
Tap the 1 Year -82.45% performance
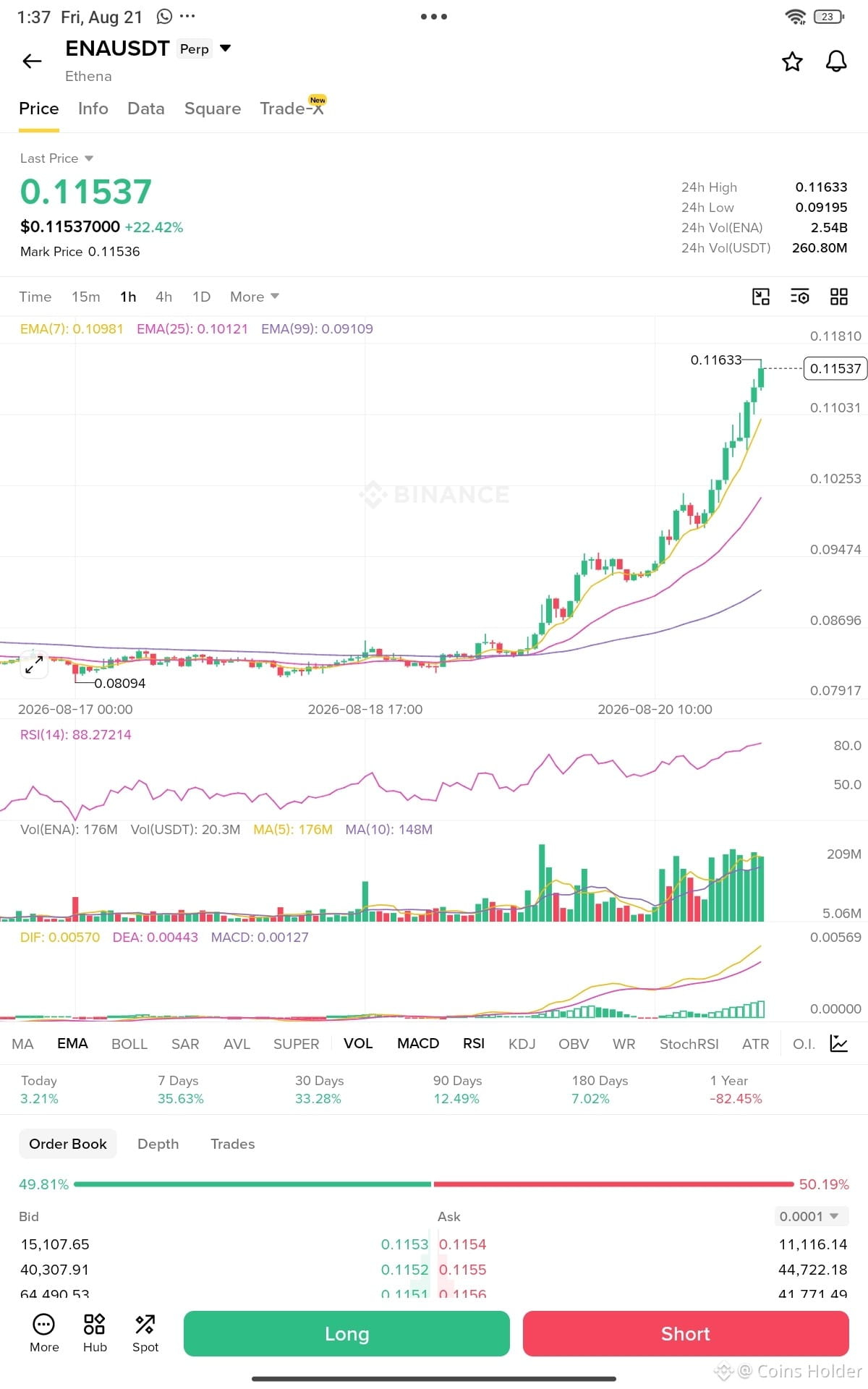point(736,1089)
